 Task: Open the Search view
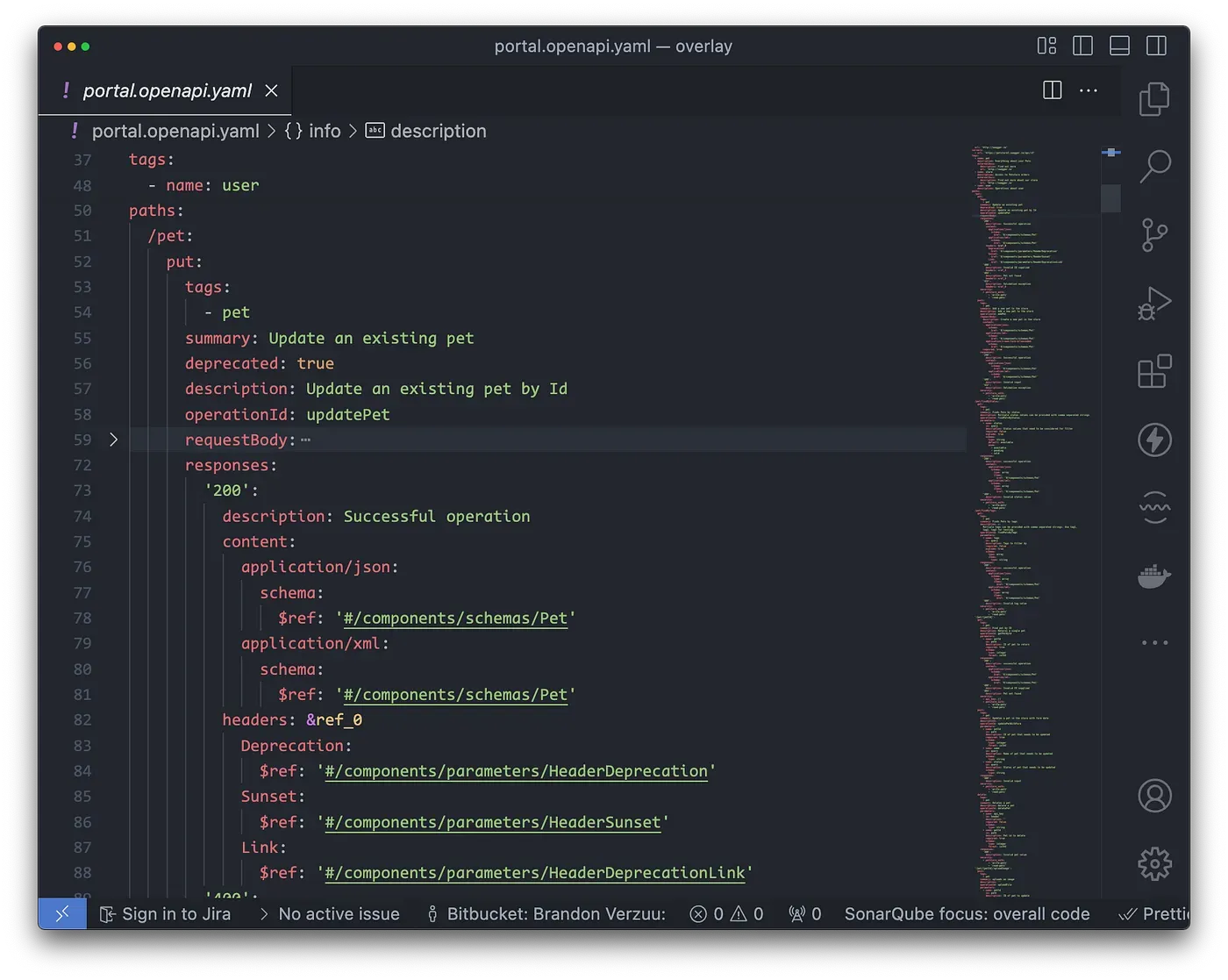[x=1154, y=166]
